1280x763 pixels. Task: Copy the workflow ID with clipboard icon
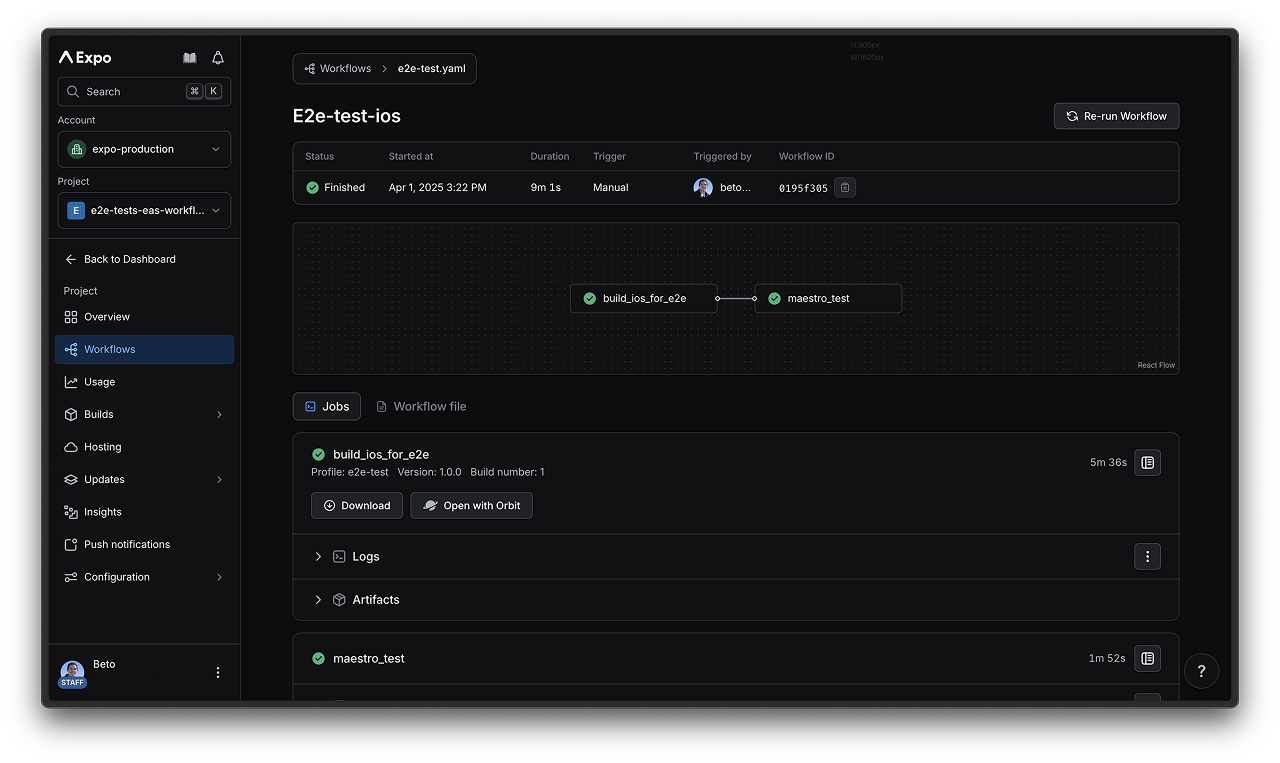[845, 188]
